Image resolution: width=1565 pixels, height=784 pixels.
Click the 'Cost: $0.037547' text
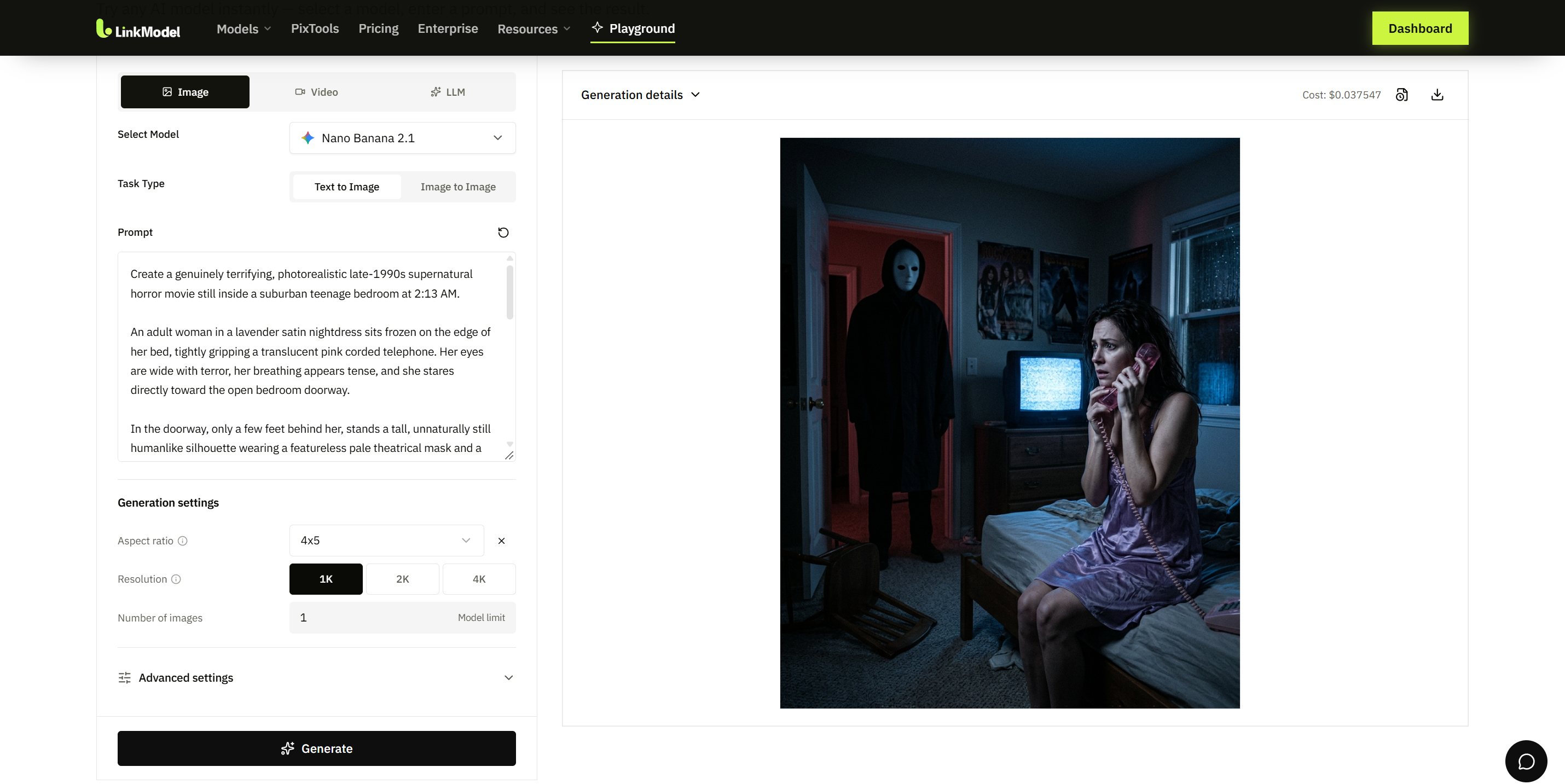[1341, 95]
